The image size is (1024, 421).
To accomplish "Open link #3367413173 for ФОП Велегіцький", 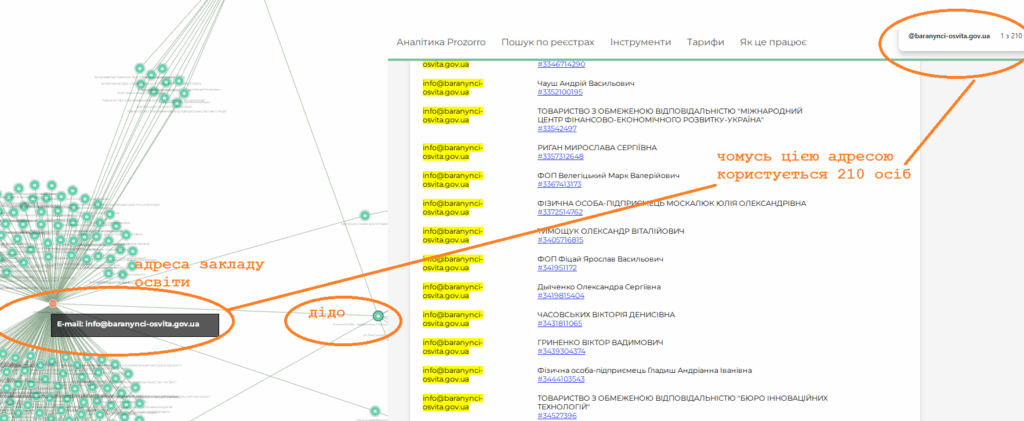I will 560,184.
